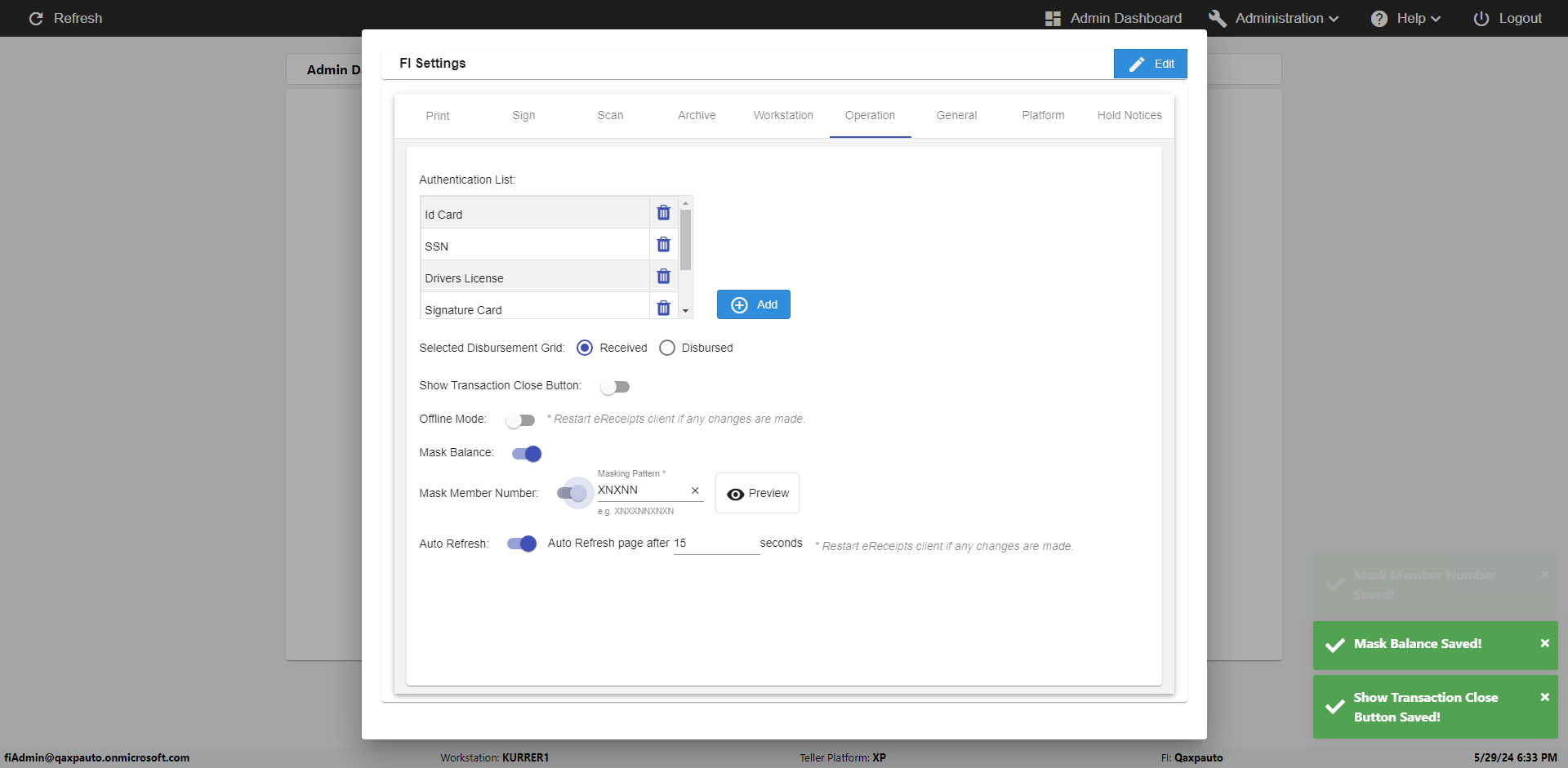Switch to the Sign tab
Screen dimensions: 1568x768
(523, 116)
